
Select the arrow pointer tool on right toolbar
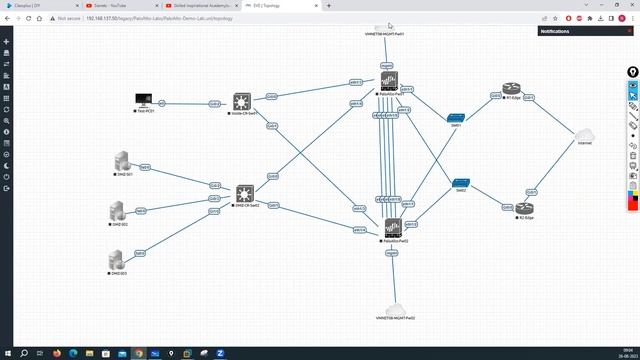pos(633,96)
